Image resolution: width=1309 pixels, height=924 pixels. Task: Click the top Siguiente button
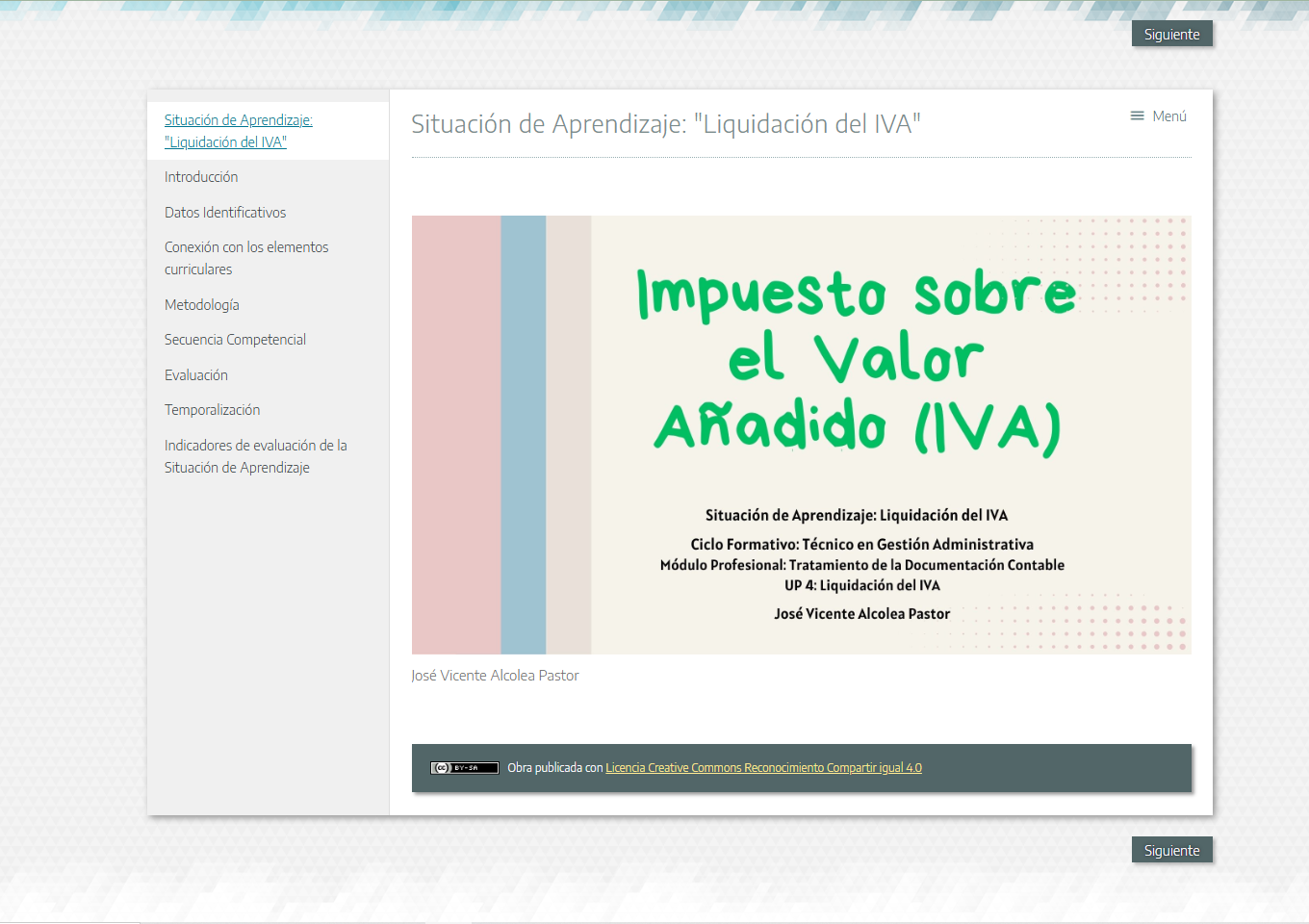click(x=1171, y=35)
